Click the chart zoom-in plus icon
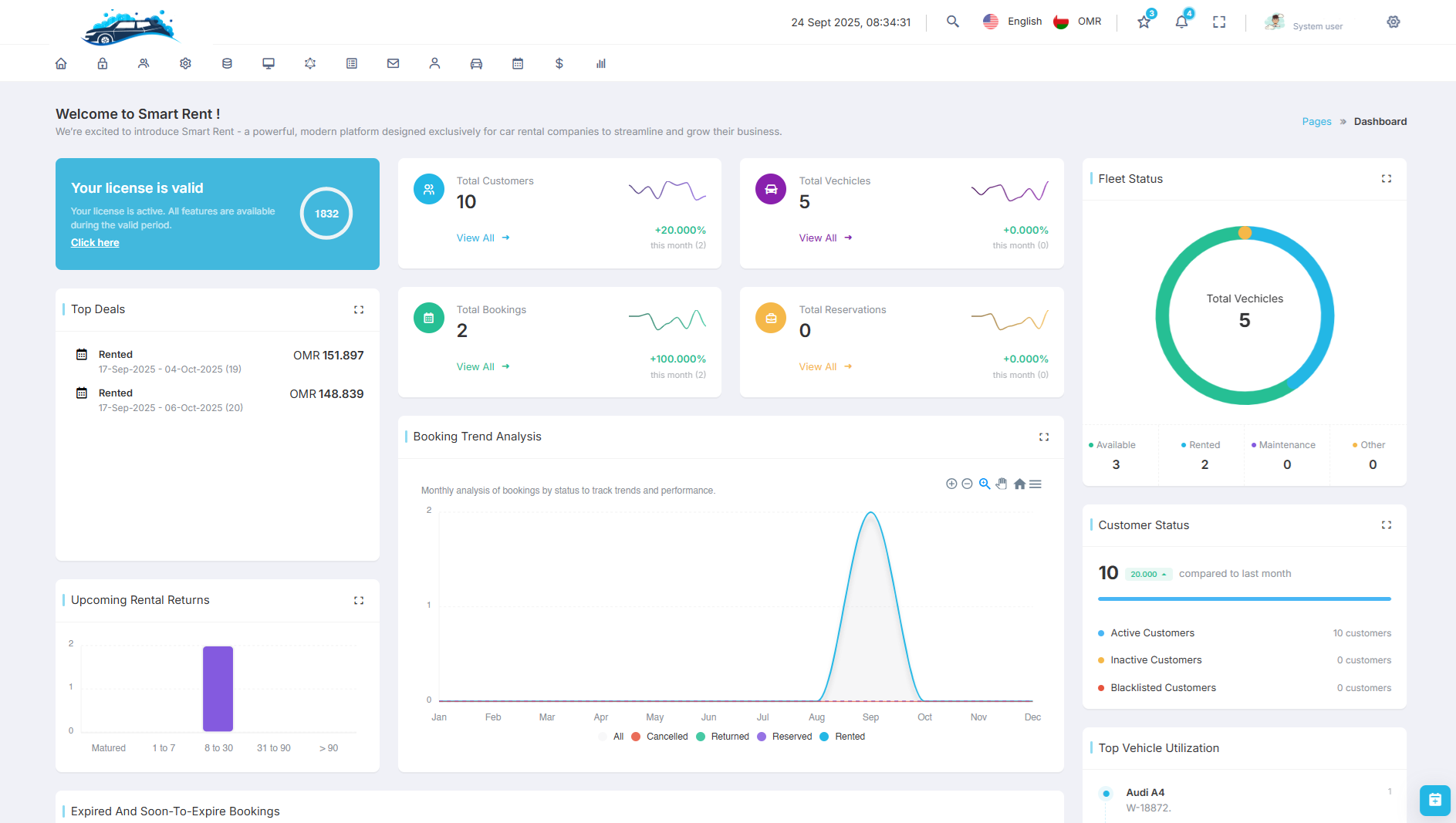Viewport: 1456px width, 823px height. pos(951,484)
